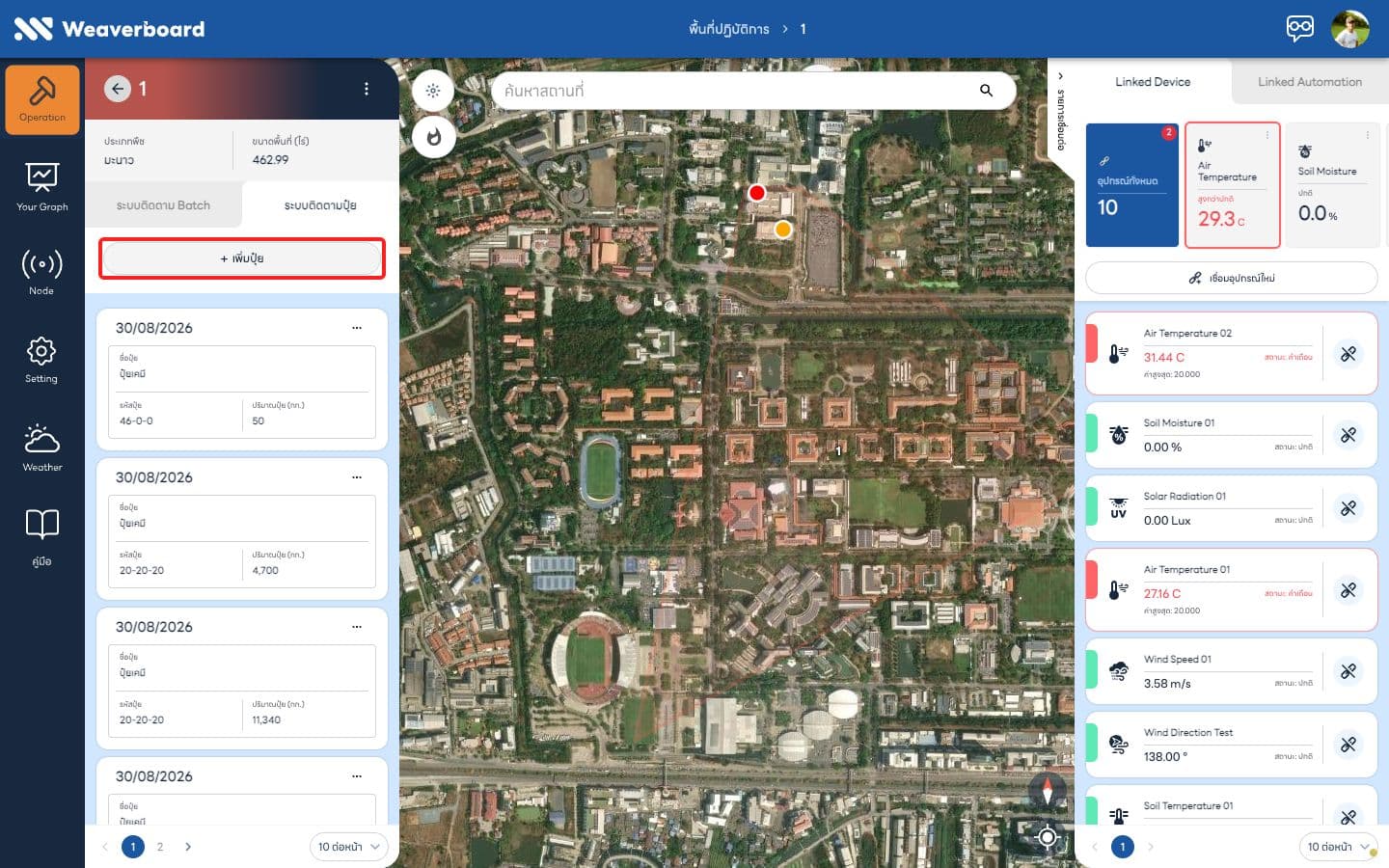Unlink the Air Temperature 01 device
Screen dimensions: 1389x868
(1348, 590)
